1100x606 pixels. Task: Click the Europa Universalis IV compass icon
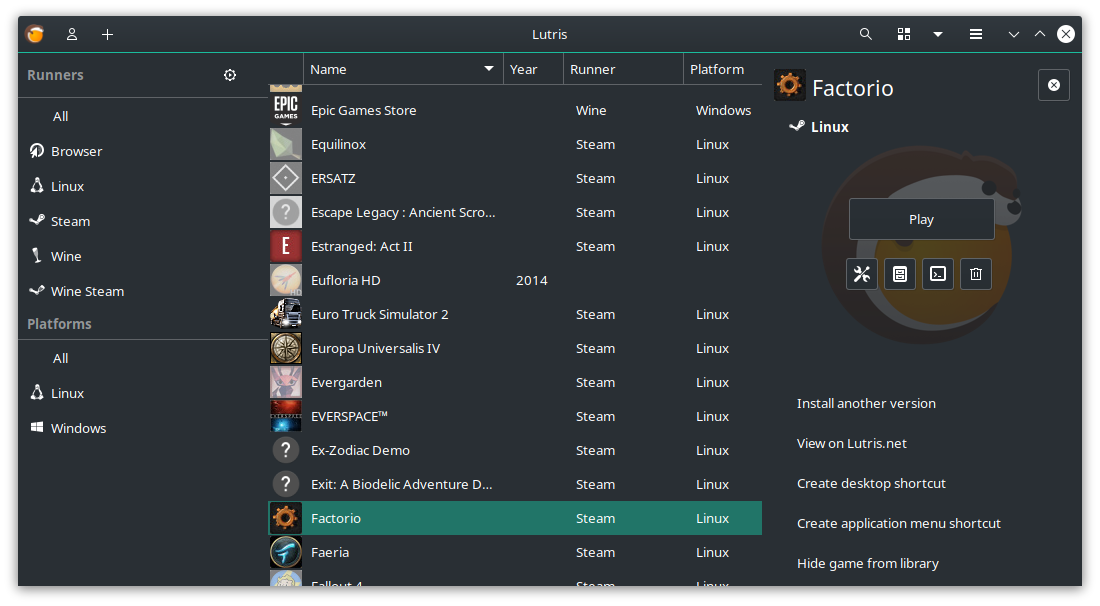click(286, 349)
